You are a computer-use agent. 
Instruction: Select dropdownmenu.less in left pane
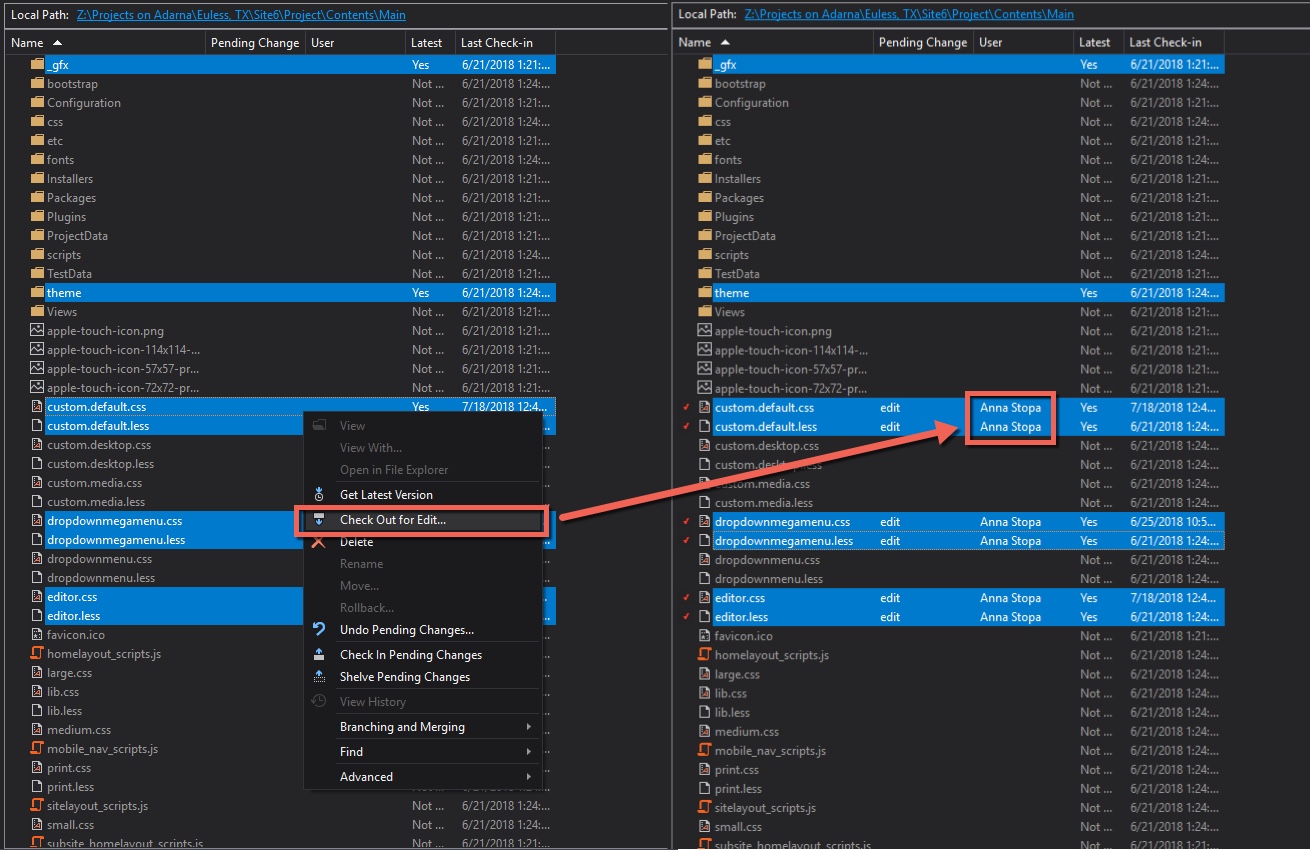coord(101,578)
